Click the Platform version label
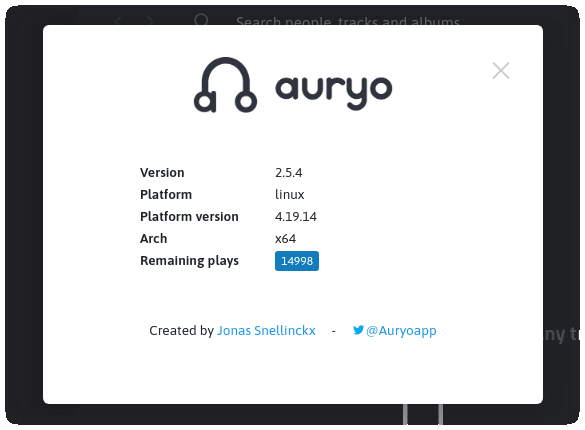The width and height of the screenshot is (585, 430). [x=189, y=216]
